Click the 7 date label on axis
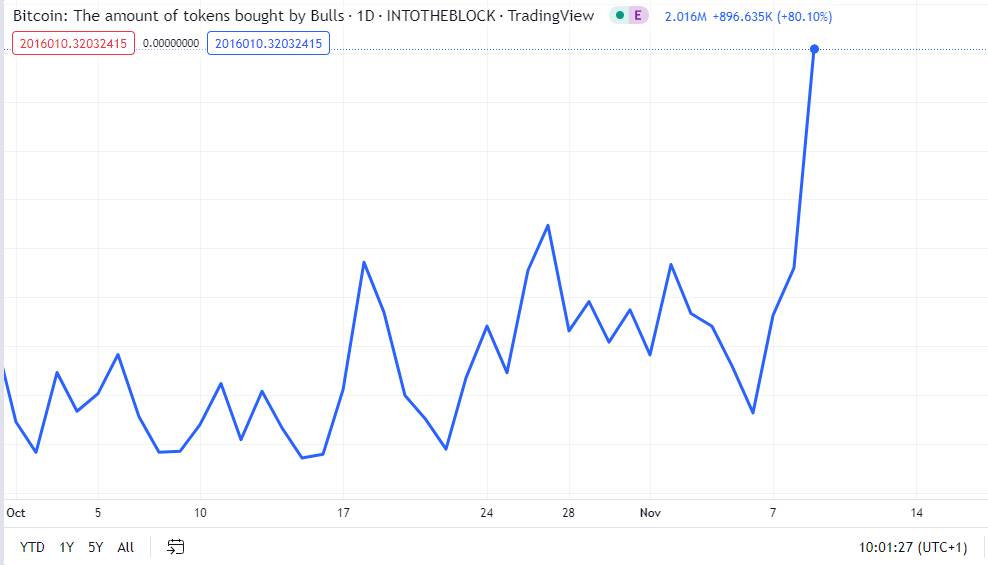This screenshot has height=565, width=988. pyautogui.click(x=773, y=513)
